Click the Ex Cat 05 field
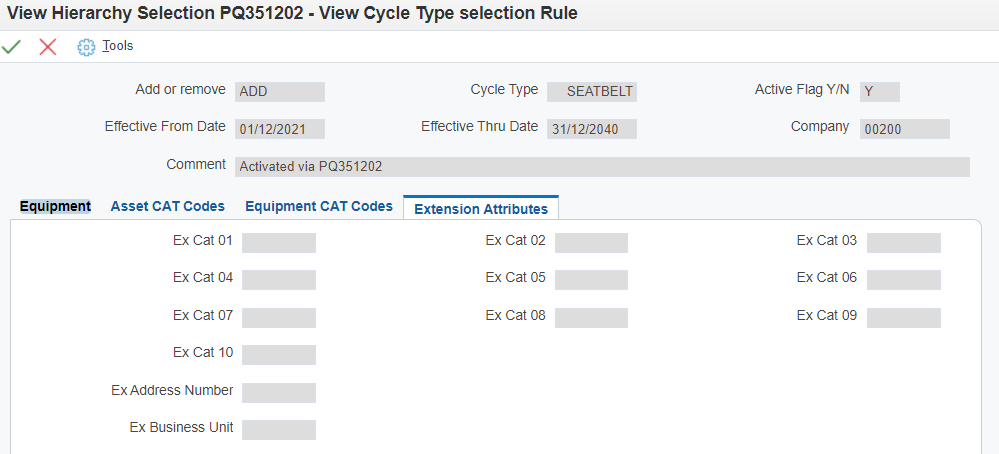The height and width of the screenshot is (454, 999). (591, 279)
